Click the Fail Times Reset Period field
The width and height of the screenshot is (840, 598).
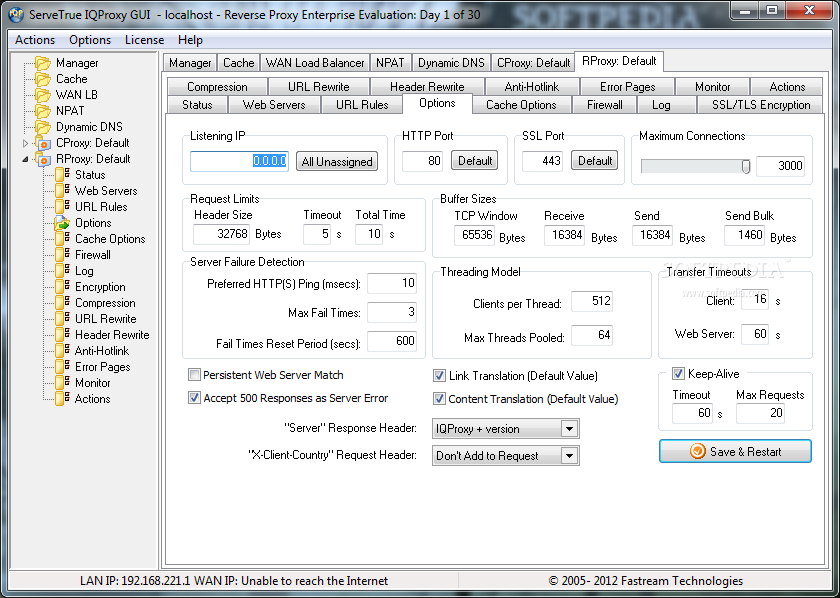point(392,341)
